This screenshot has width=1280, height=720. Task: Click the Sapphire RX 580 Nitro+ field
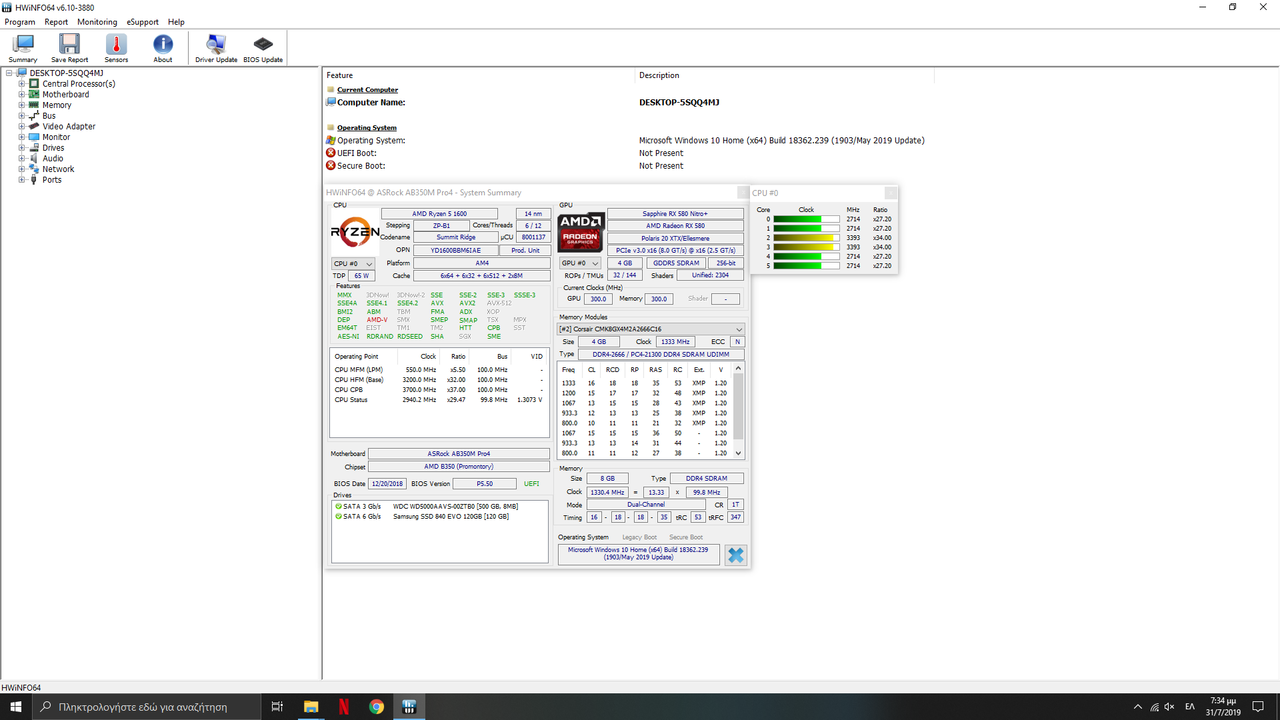(676, 214)
